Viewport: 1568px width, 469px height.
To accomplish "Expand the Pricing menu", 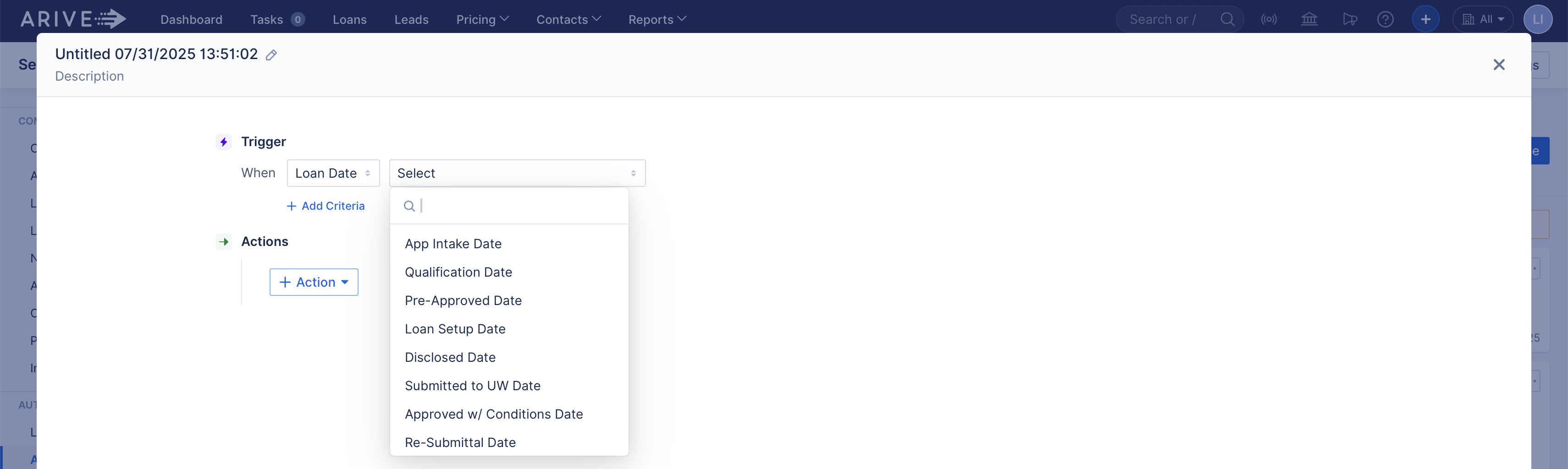I will coord(482,19).
